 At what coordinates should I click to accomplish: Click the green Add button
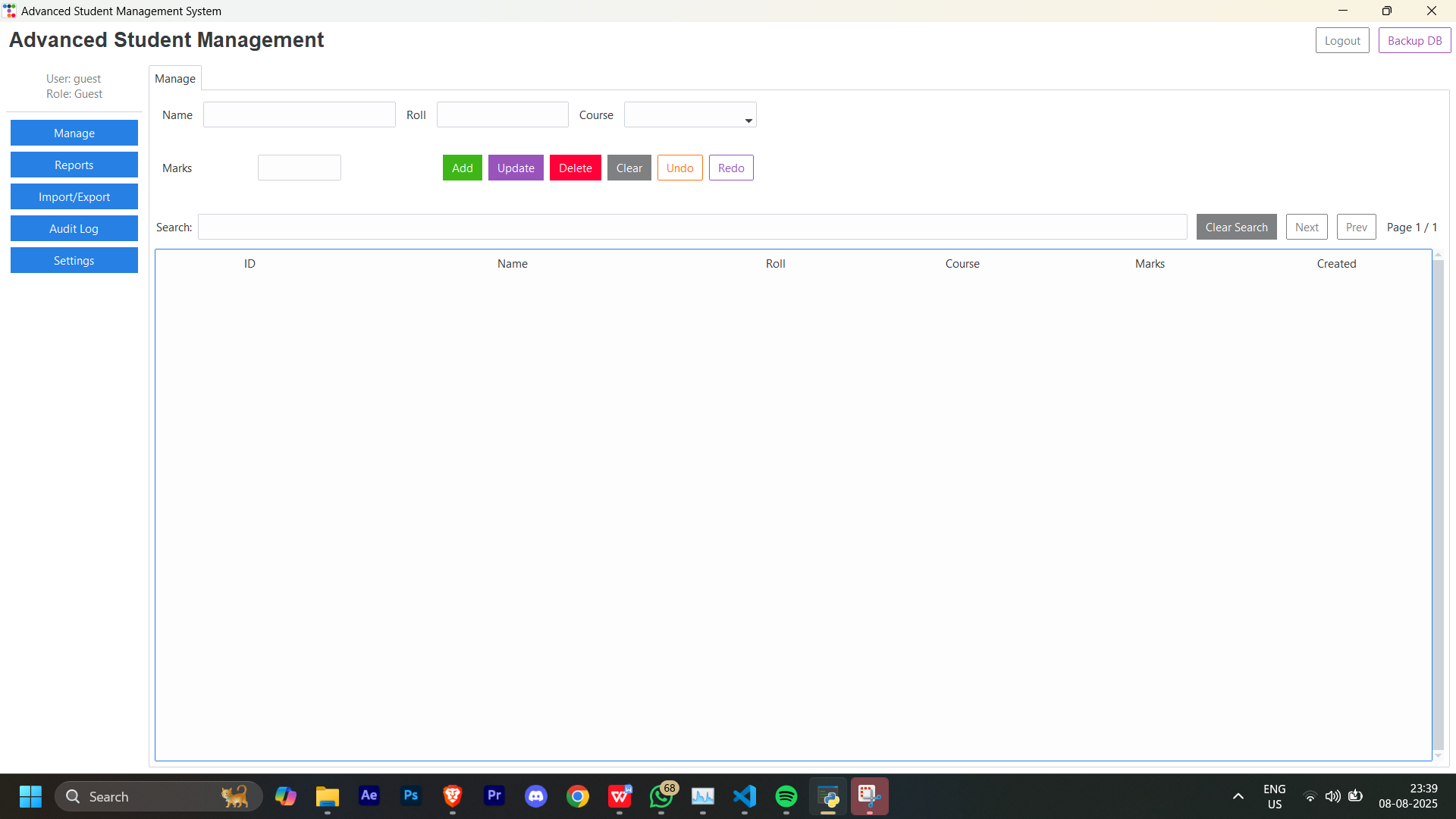click(x=463, y=168)
